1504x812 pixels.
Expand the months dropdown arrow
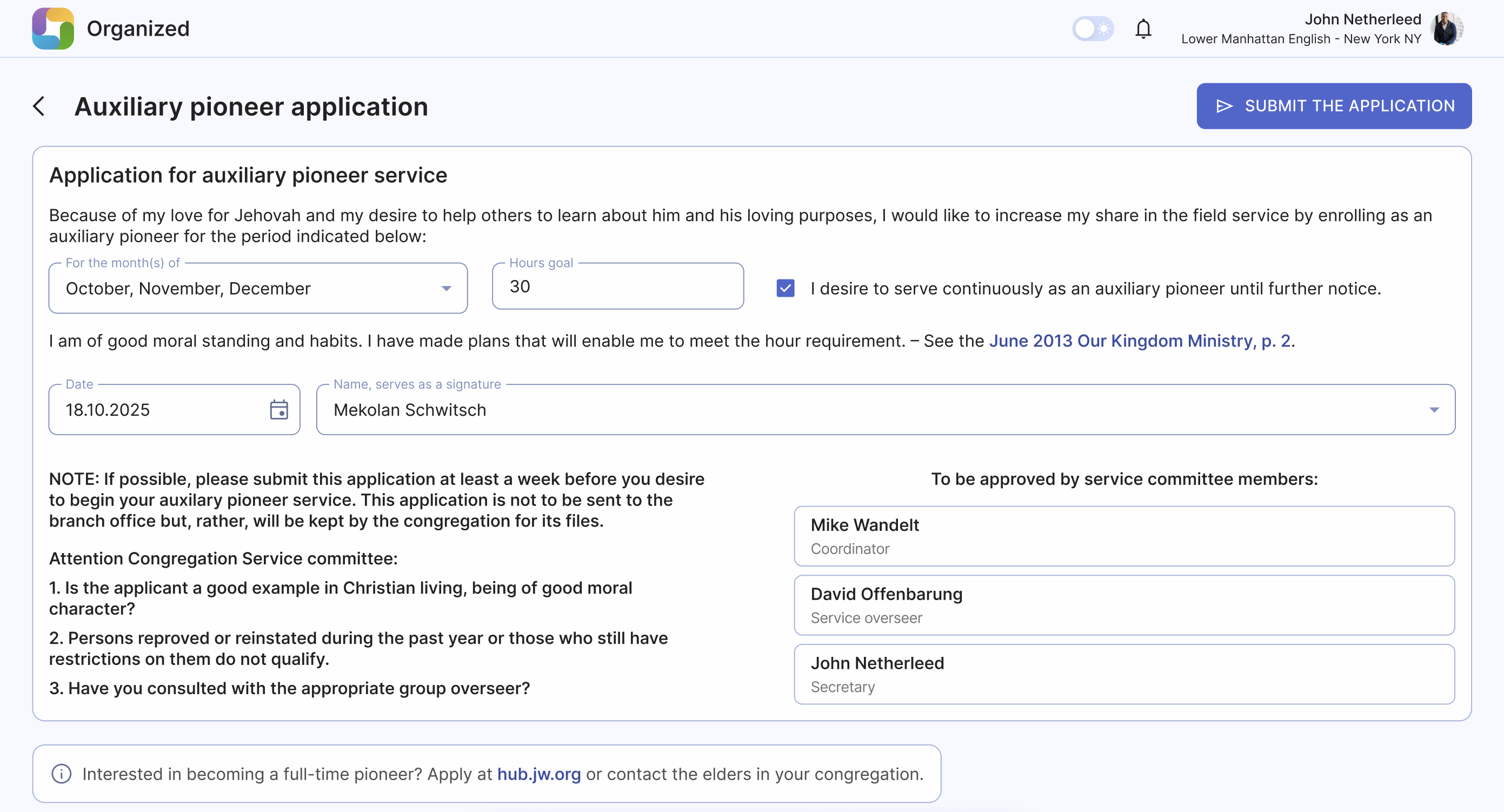pos(446,288)
